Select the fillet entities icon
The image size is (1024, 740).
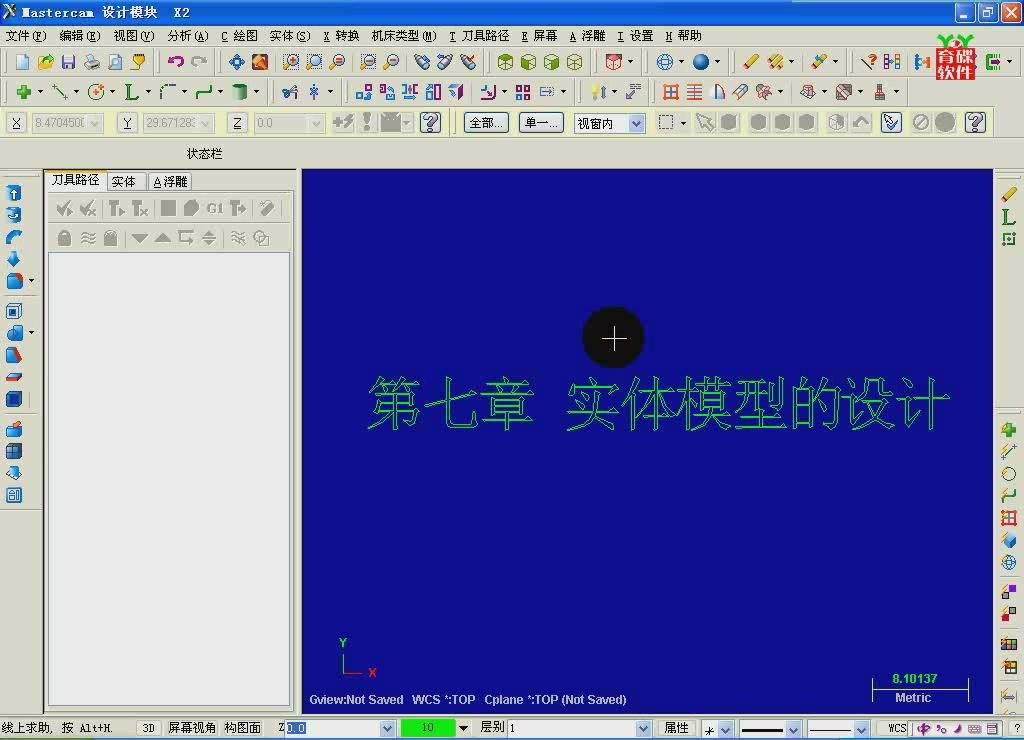pos(167,92)
